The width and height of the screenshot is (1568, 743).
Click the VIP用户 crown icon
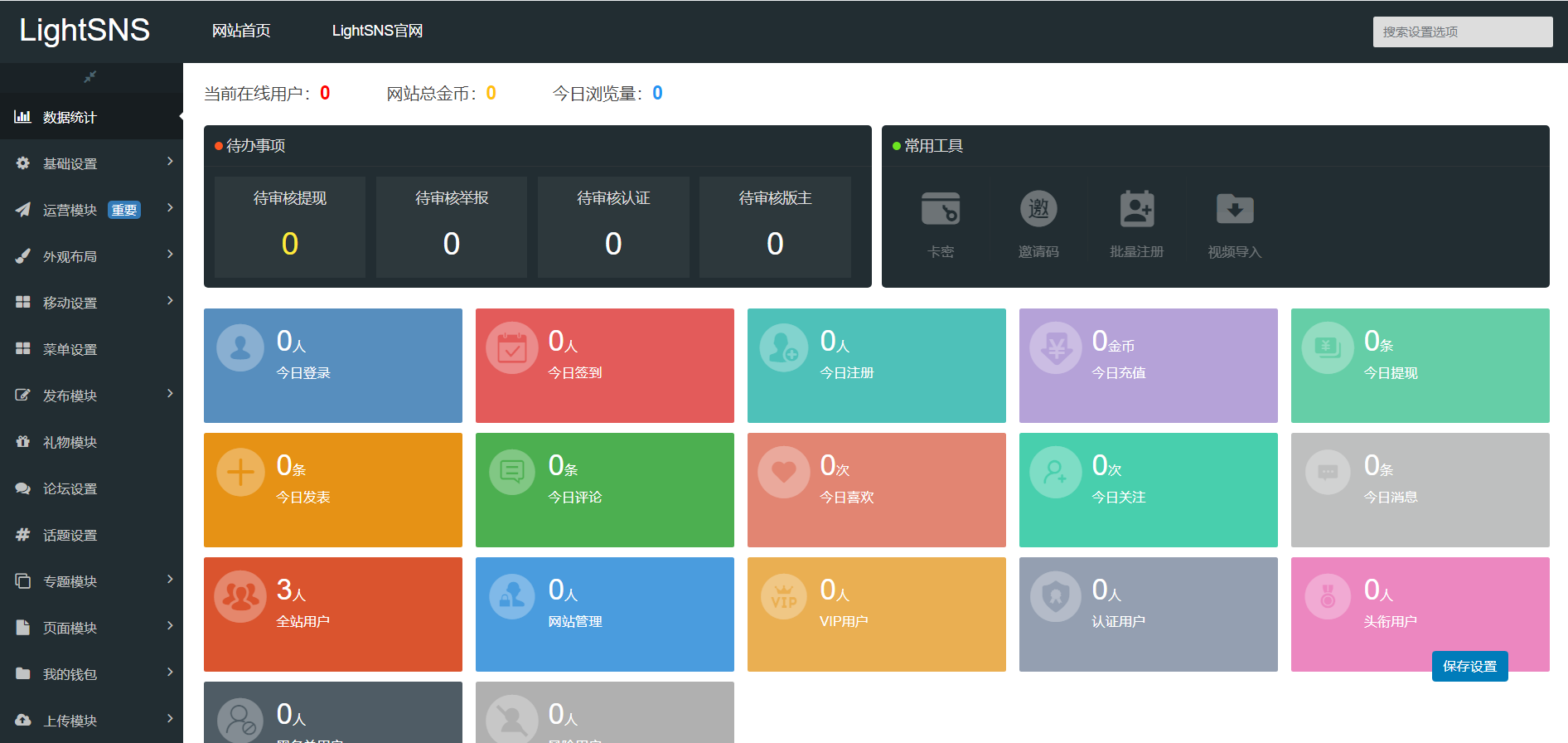point(784,596)
